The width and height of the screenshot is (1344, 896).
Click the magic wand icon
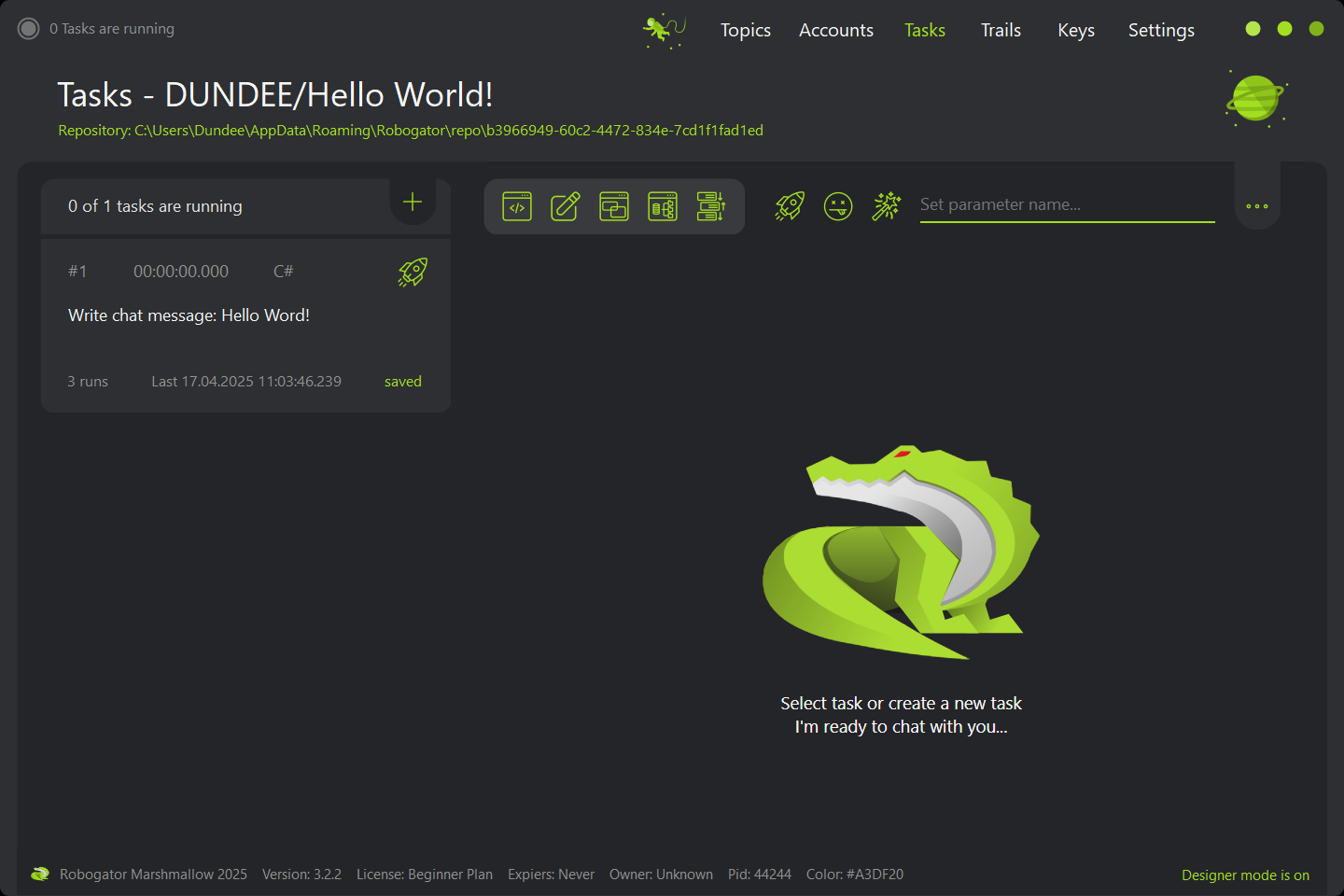(x=887, y=206)
